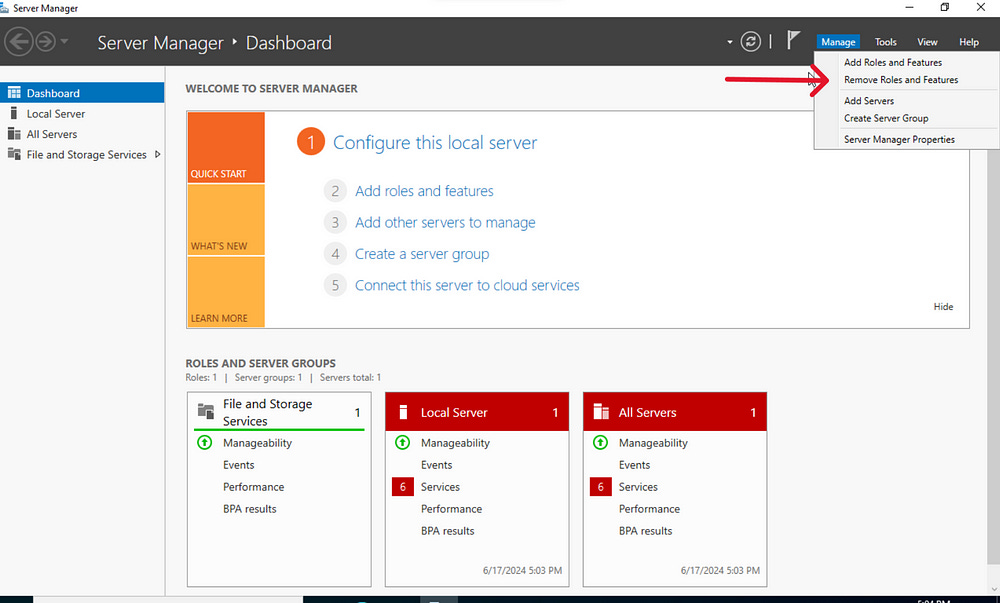Open Server Manager Properties
Screen dimensions: 1000x603
(x=899, y=140)
